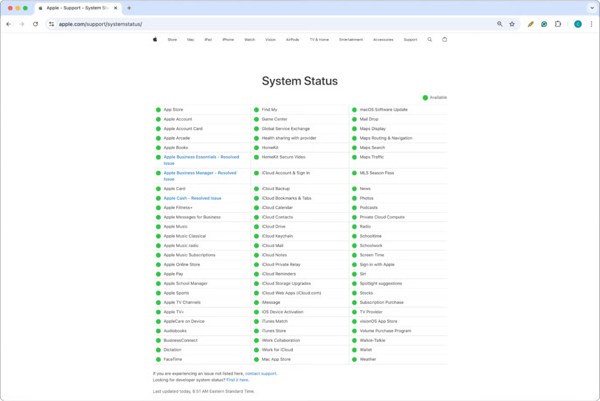Screen dimensions: 600x401
Task: Click the iCloud Drive entry
Action: click(x=274, y=227)
